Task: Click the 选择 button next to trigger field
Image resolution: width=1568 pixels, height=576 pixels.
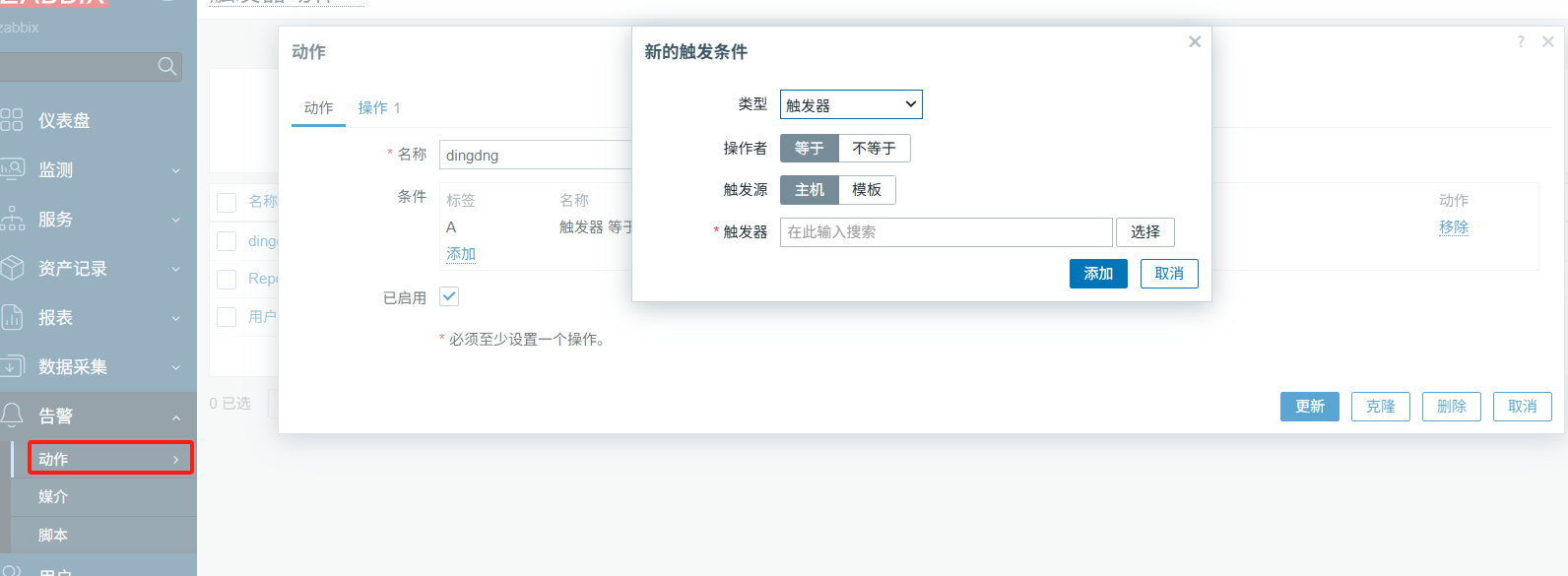Action: click(1145, 232)
